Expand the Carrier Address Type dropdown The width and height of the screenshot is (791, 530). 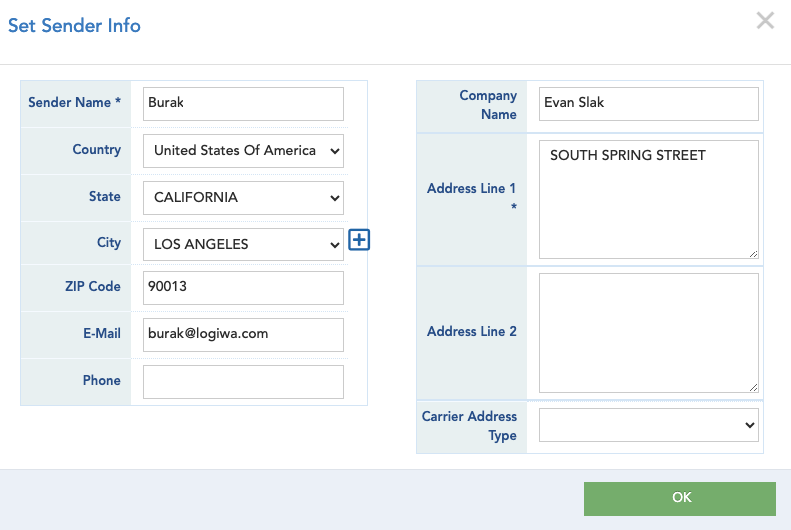point(648,425)
